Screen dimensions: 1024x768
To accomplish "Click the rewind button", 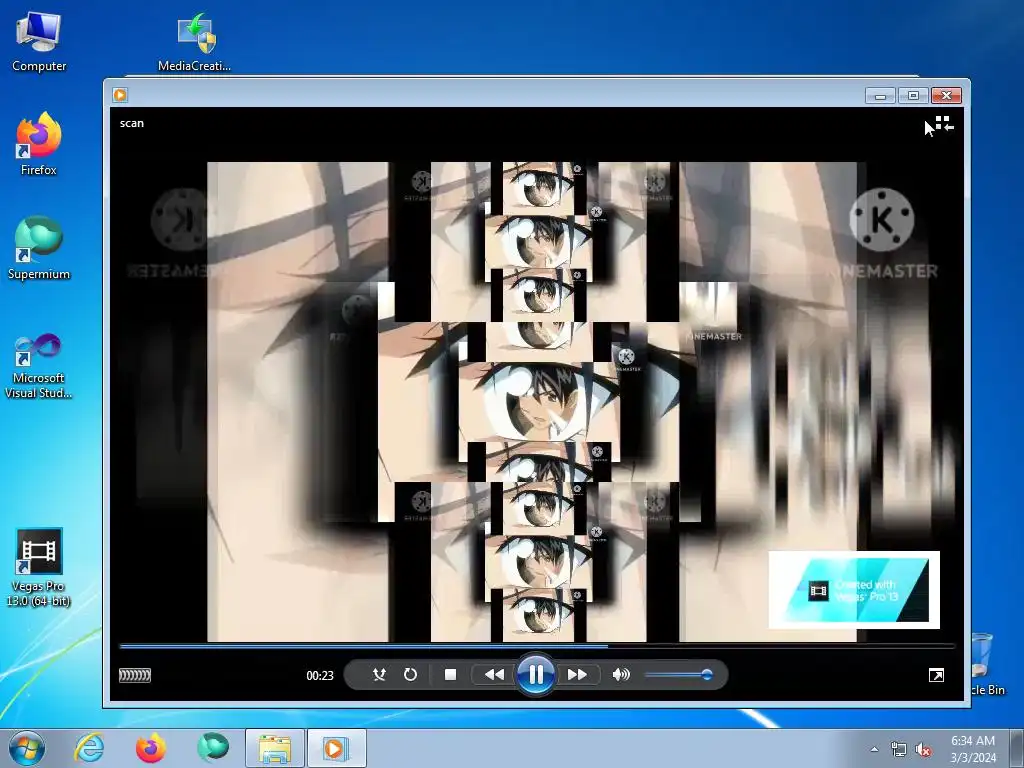I will point(494,675).
